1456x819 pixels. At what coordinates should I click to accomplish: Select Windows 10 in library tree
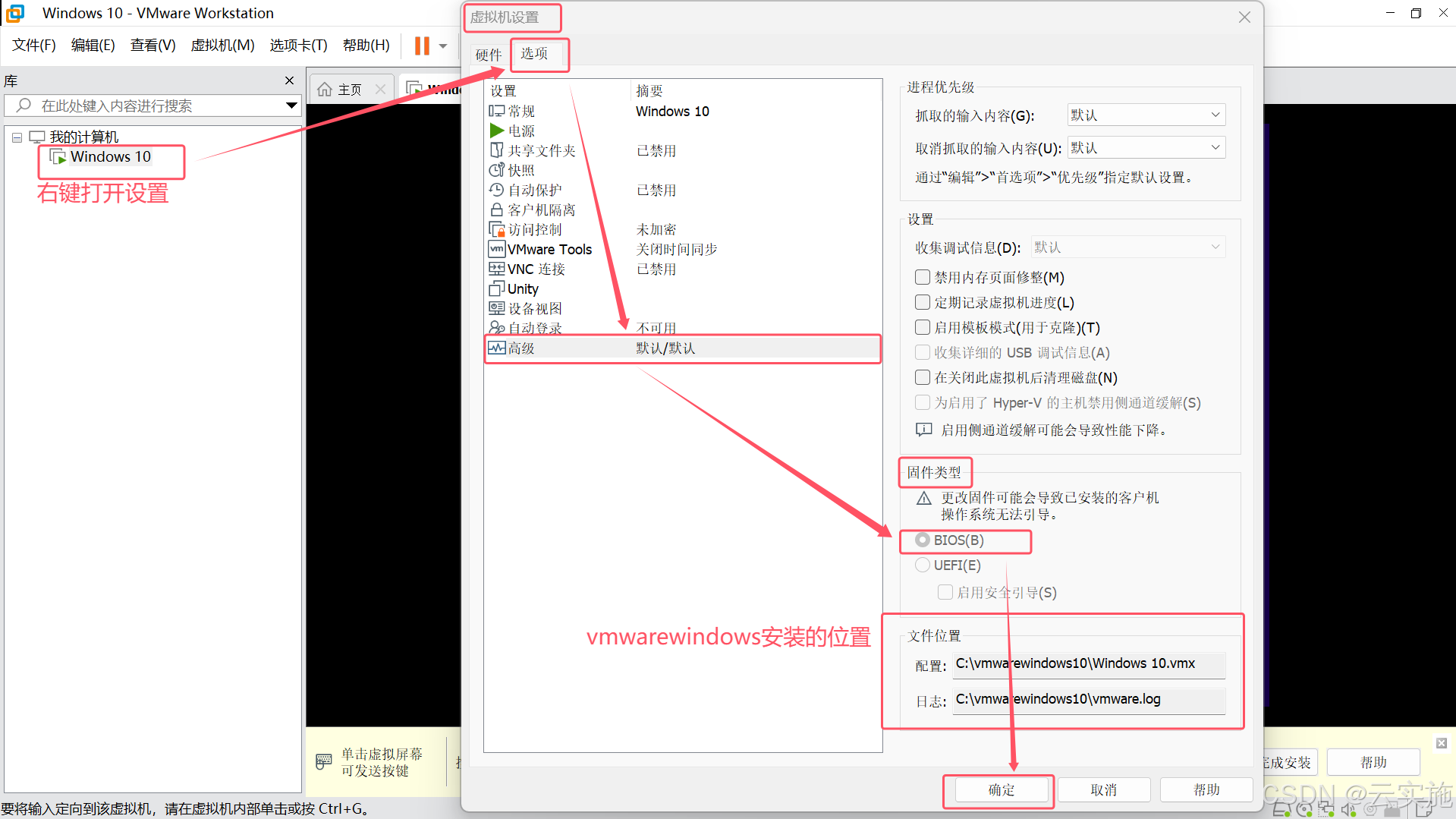111,157
